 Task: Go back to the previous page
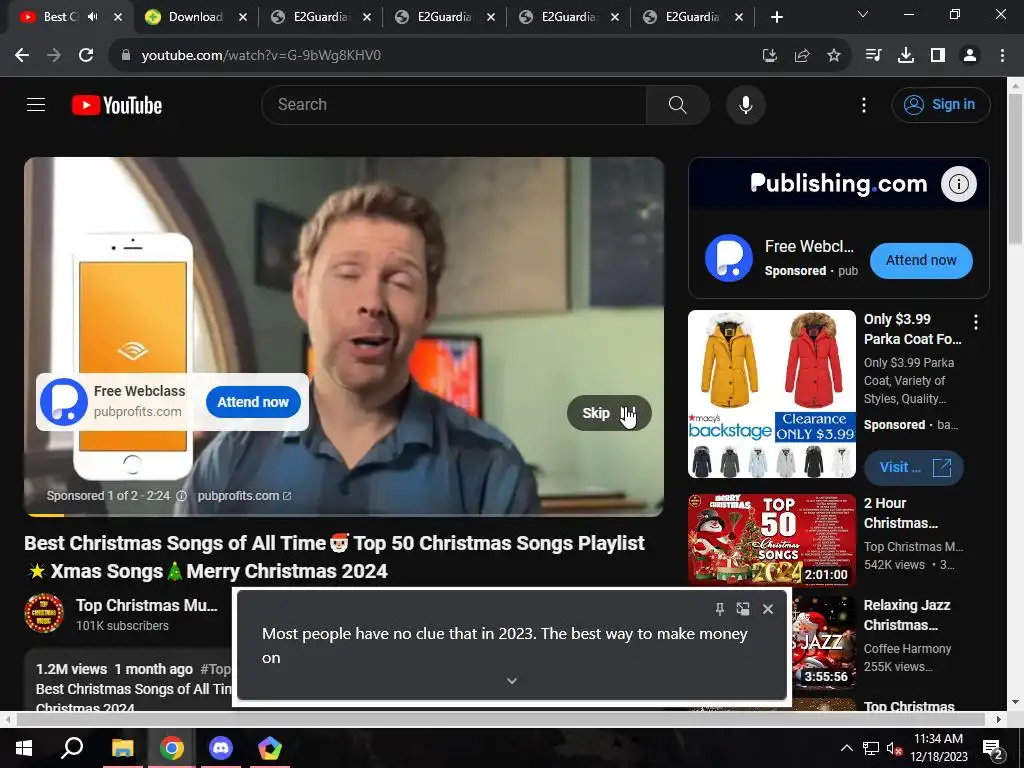click(x=22, y=56)
